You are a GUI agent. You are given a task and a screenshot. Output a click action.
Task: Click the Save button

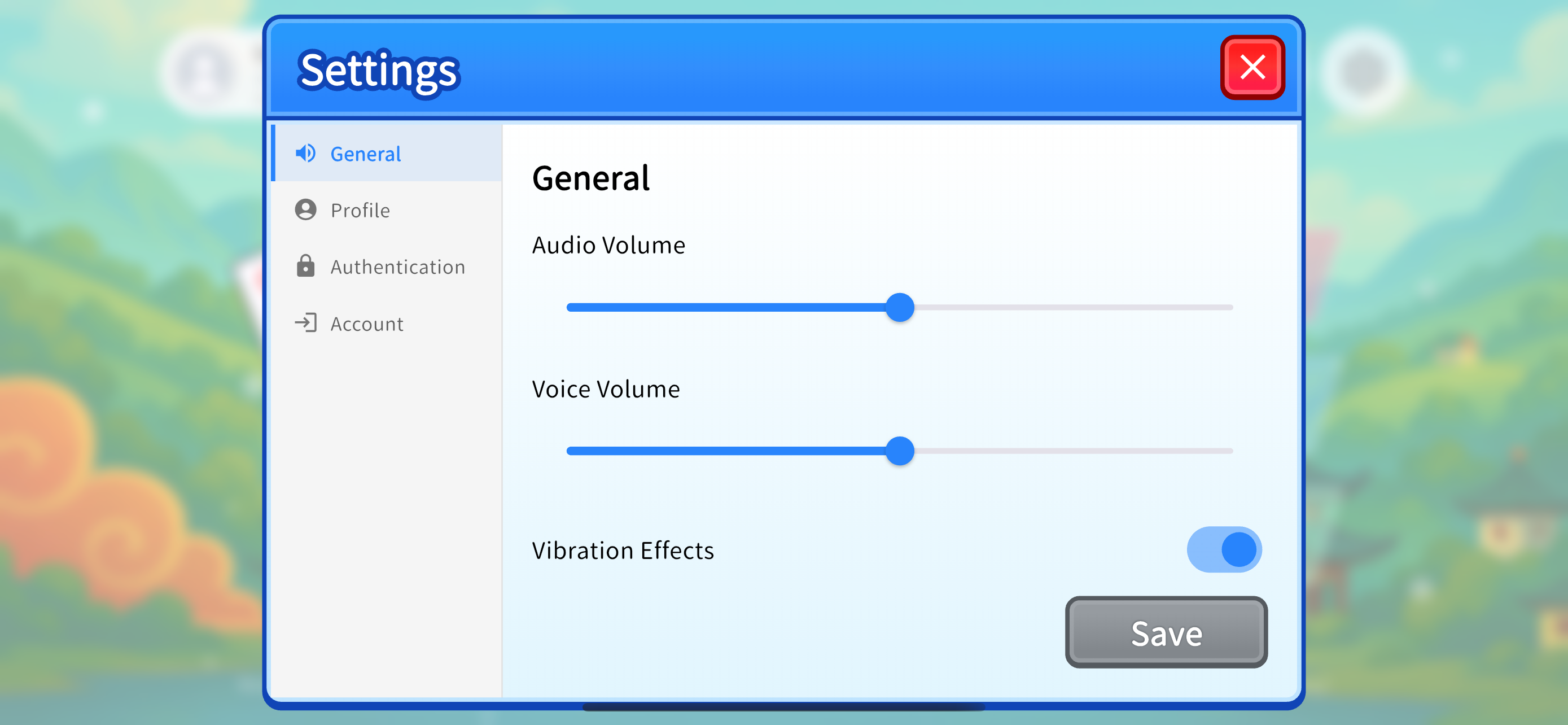click(1166, 632)
